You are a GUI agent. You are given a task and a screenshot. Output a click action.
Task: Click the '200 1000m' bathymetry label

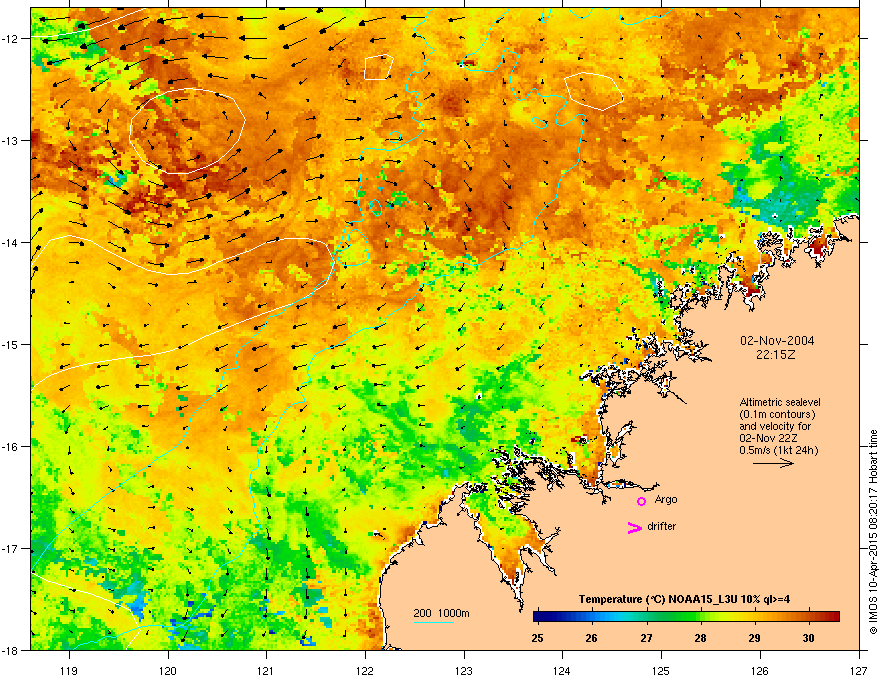tap(441, 613)
